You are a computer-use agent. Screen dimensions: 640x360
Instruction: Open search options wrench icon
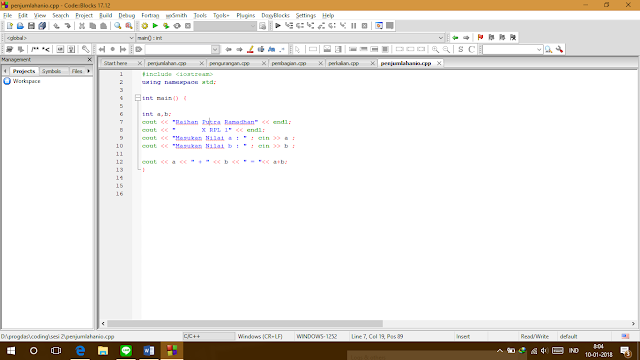(x=560, y=49)
